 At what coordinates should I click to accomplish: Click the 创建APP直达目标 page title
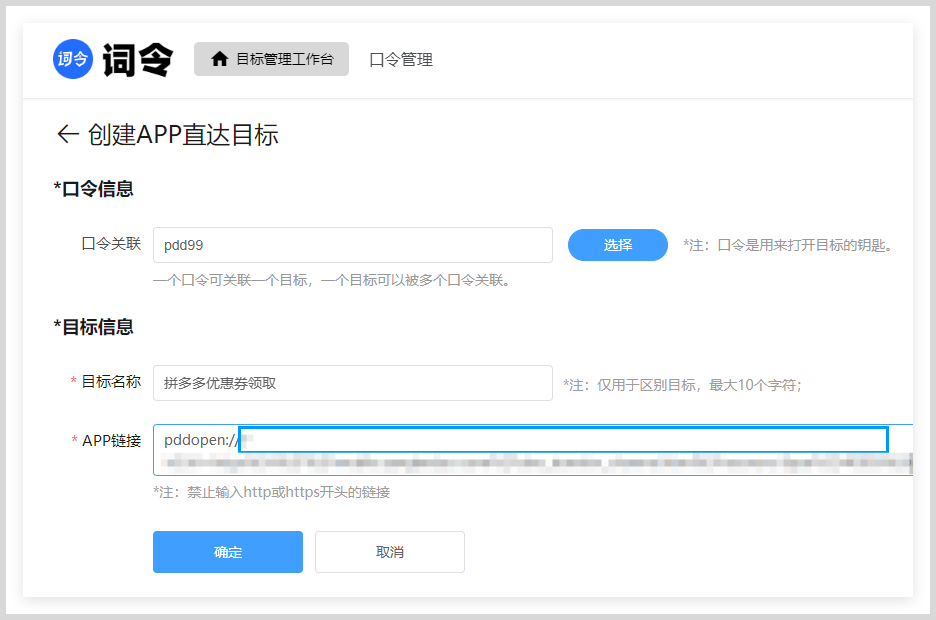(x=183, y=134)
